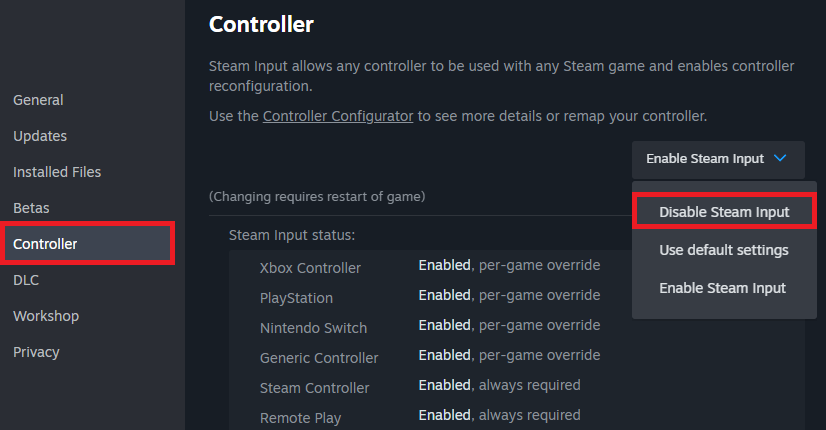Click the Controller Configurator link
Image resolution: width=826 pixels, height=430 pixels.
[337, 116]
